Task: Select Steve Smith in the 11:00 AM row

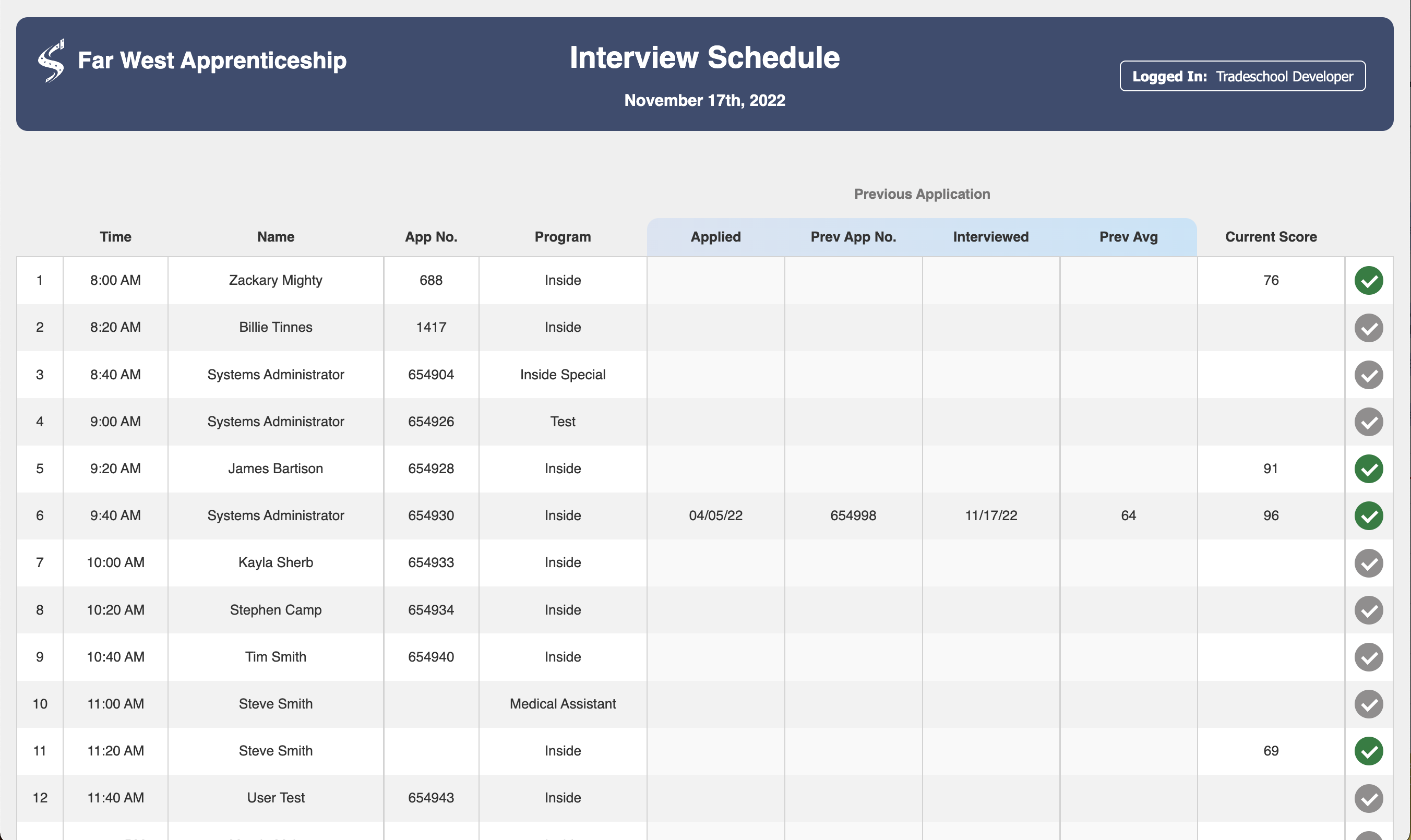Action: [276, 704]
